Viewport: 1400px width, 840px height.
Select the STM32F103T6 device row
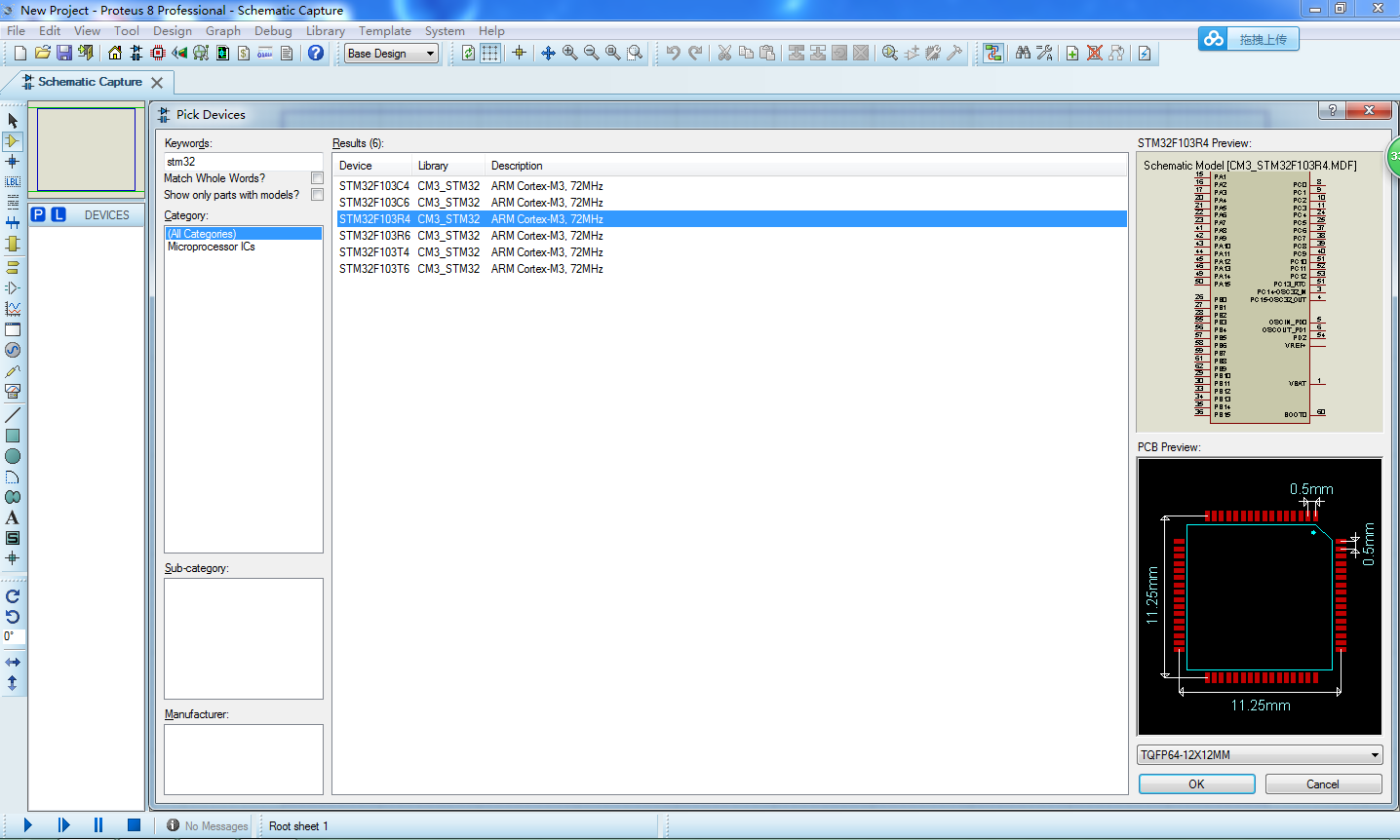coord(731,269)
